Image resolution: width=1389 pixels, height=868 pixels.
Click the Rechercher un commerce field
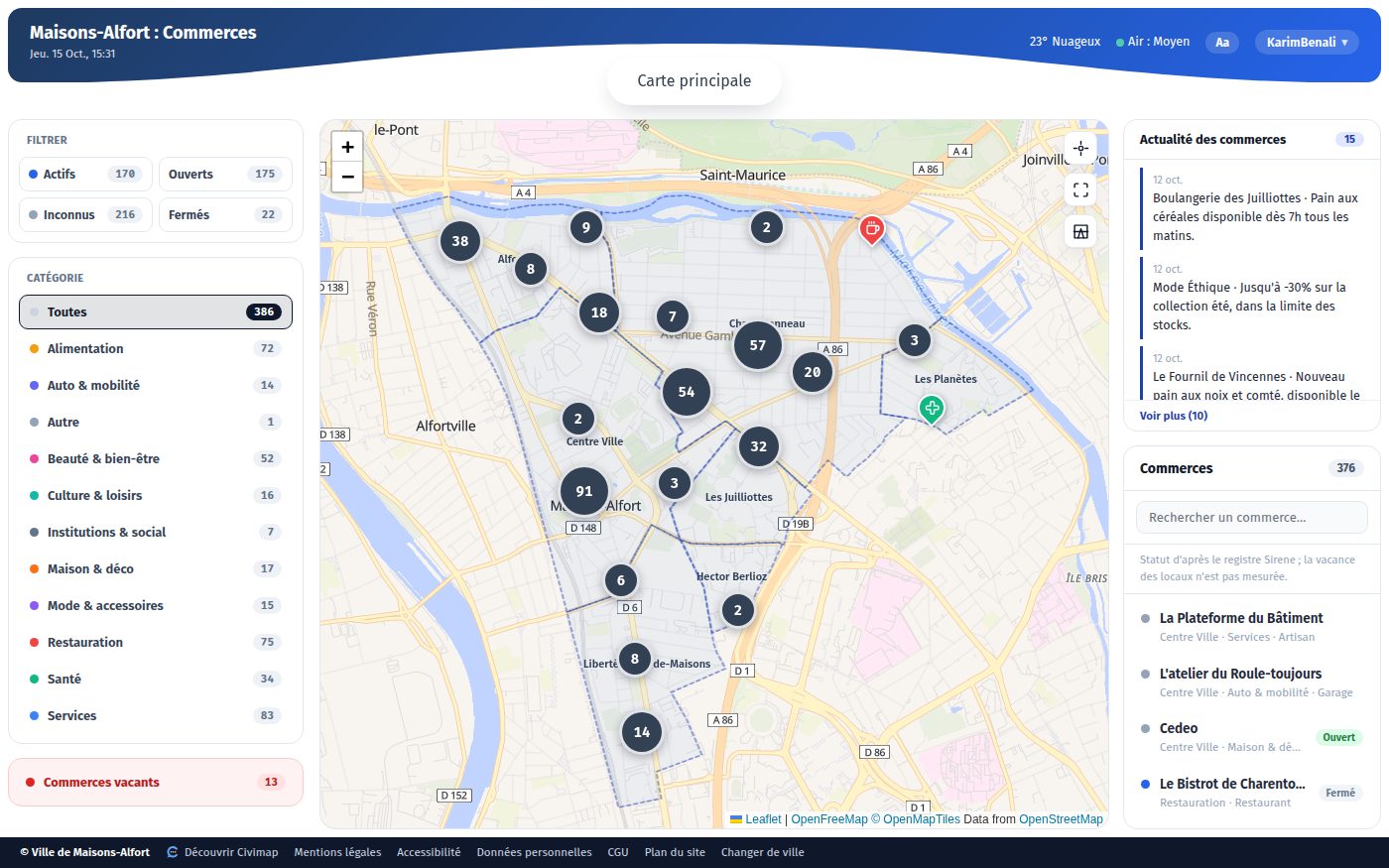point(1251,517)
